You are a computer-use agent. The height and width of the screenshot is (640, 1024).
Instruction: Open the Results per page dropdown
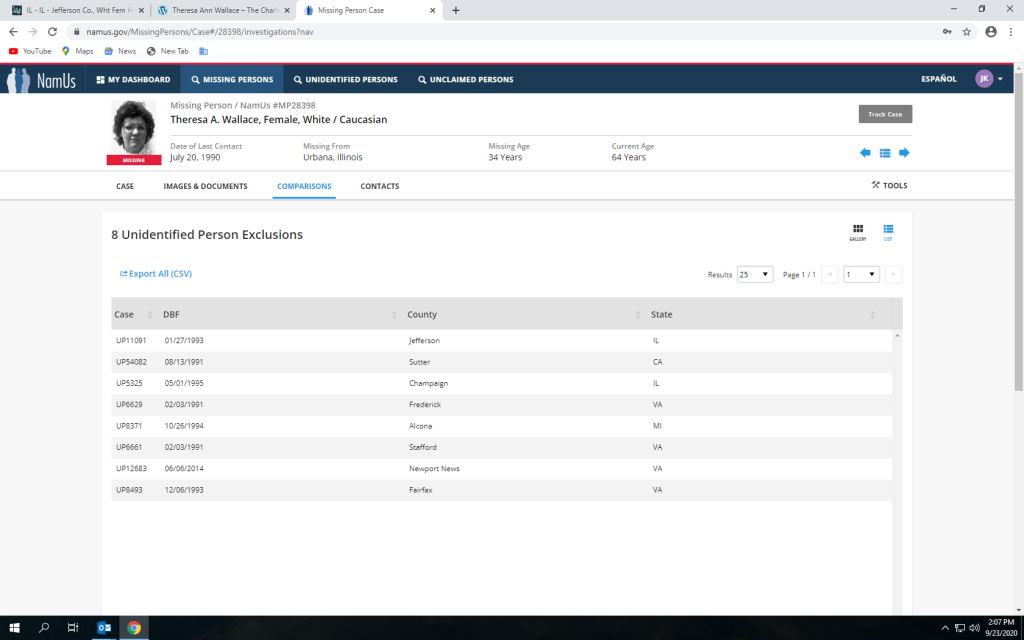click(x=754, y=274)
